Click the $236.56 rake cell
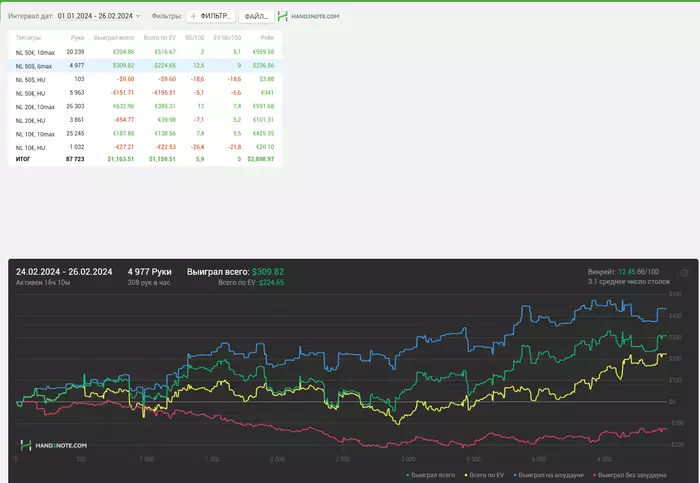The width and height of the screenshot is (700, 483). [x=263, y=66]
